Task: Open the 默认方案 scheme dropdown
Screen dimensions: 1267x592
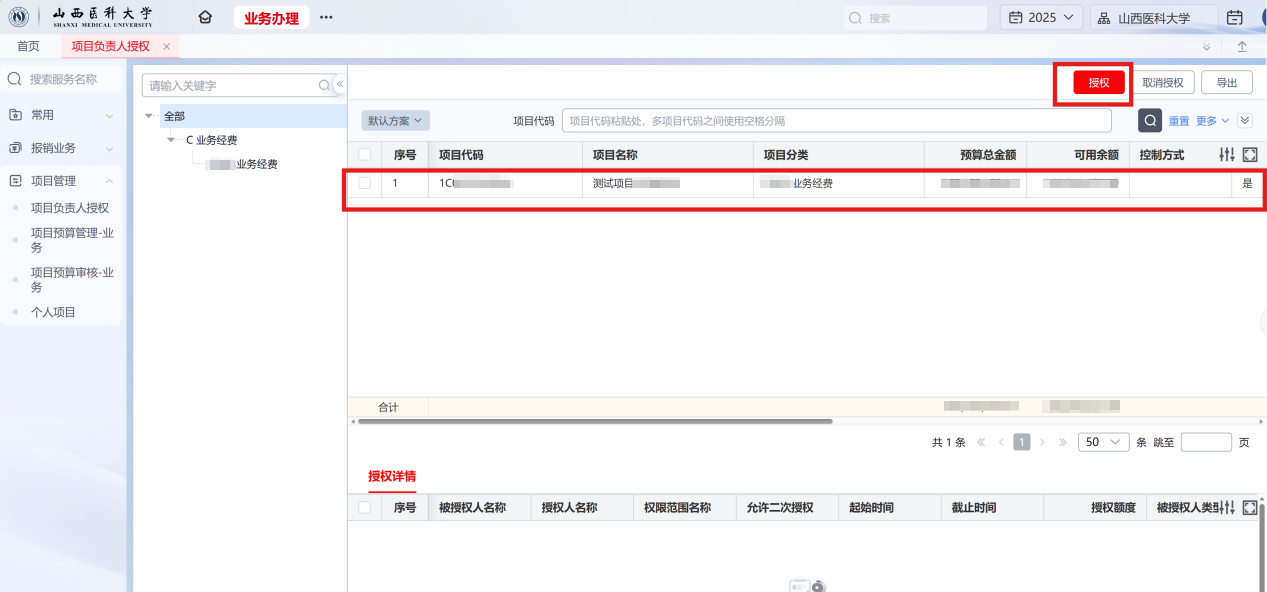Action: click(395, 121)
